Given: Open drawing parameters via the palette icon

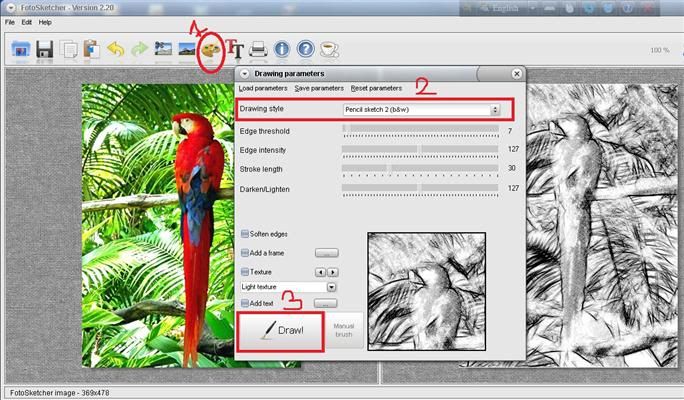Looking at the screenshot, I should click(210, 49).
